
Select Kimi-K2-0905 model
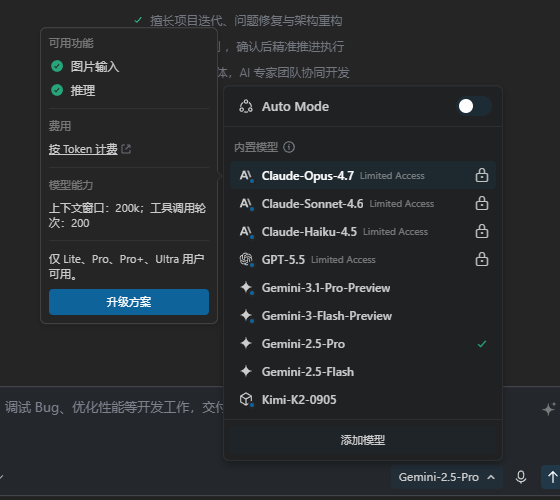click(363, 399)
